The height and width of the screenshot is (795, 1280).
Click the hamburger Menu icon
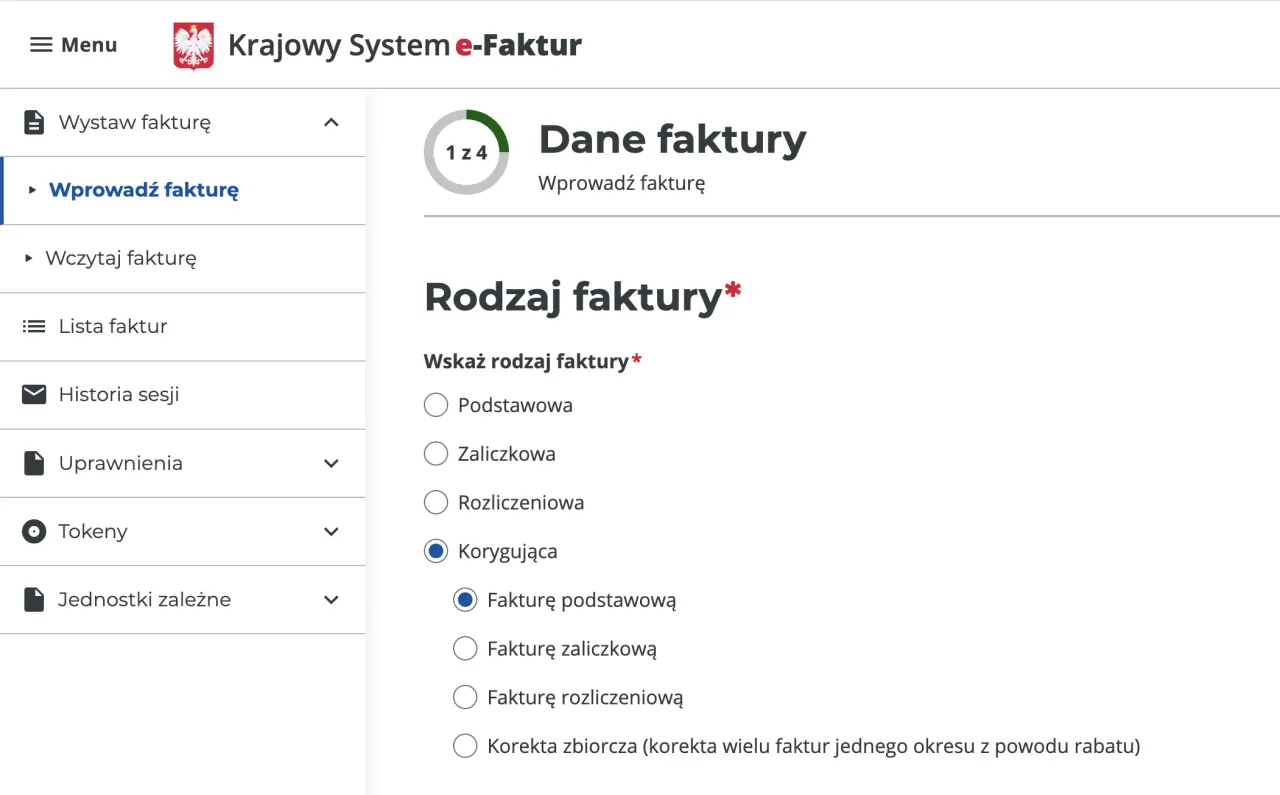click(41, 45)
